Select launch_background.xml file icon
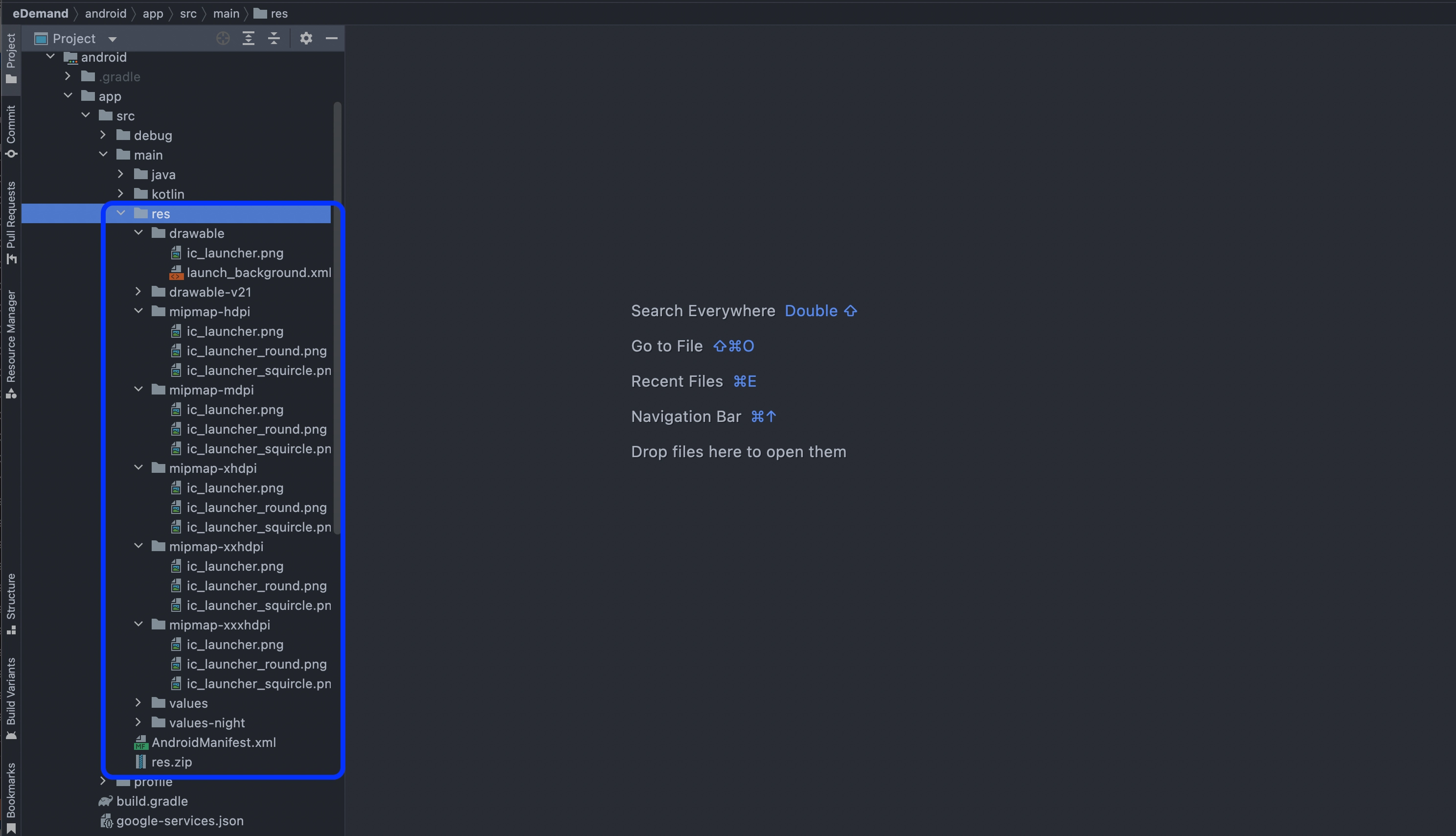Viewport: 1456px width, 836px height. (176, 272)
